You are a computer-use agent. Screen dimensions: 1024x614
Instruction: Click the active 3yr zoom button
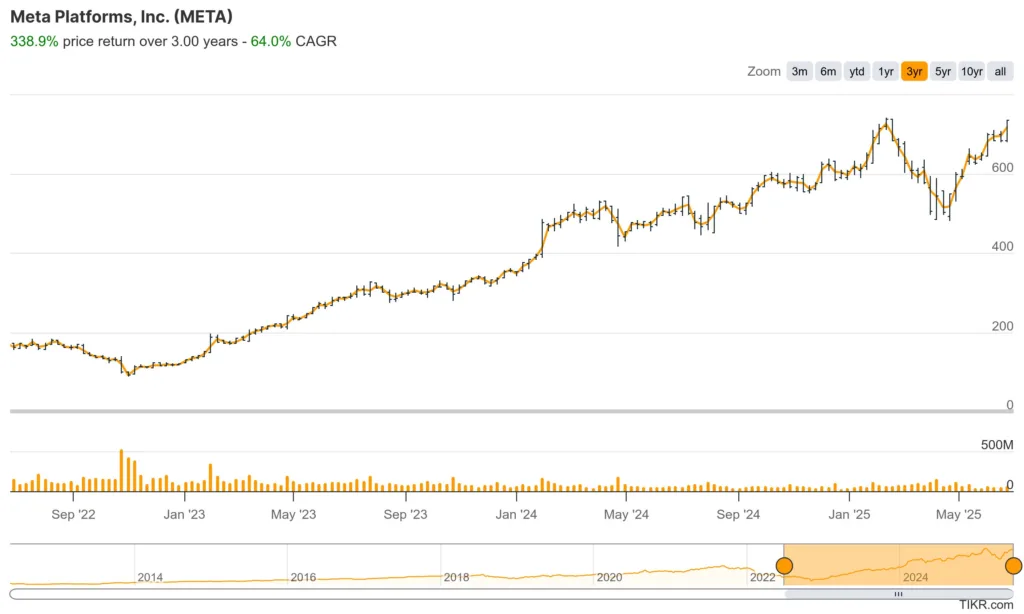point(914,71)
